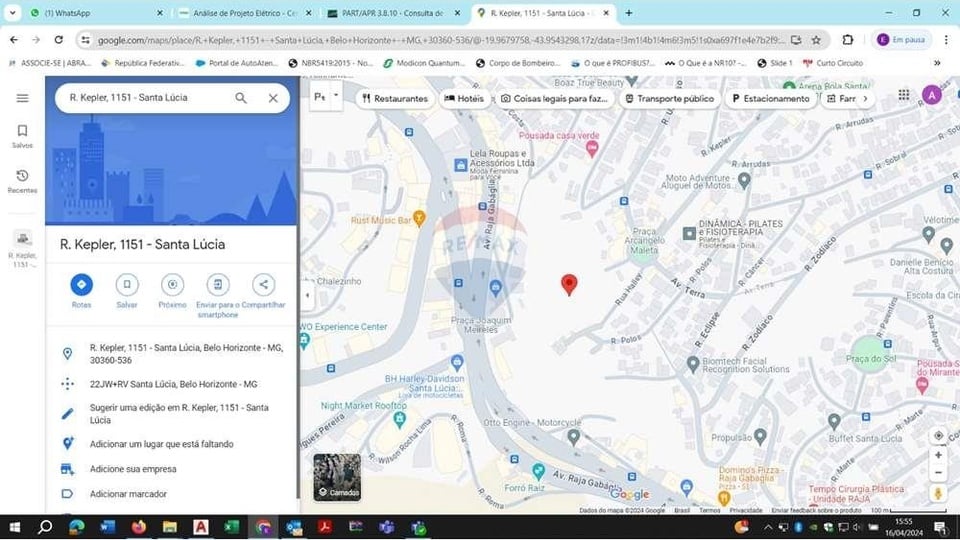The height and width of the screenshot is (540, 960).
Task: Click the Compartilhar share button
Action: pos(263,291)
